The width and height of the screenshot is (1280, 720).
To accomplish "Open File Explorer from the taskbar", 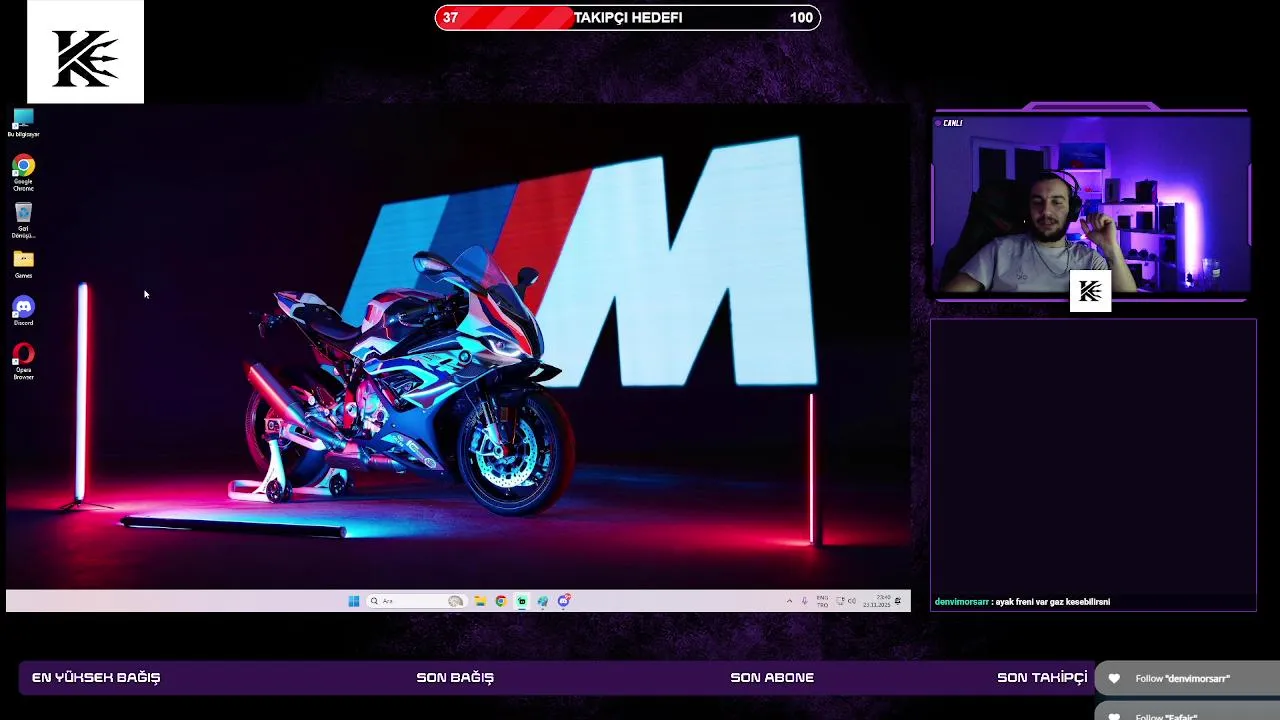I will click(x=481, y=601).
